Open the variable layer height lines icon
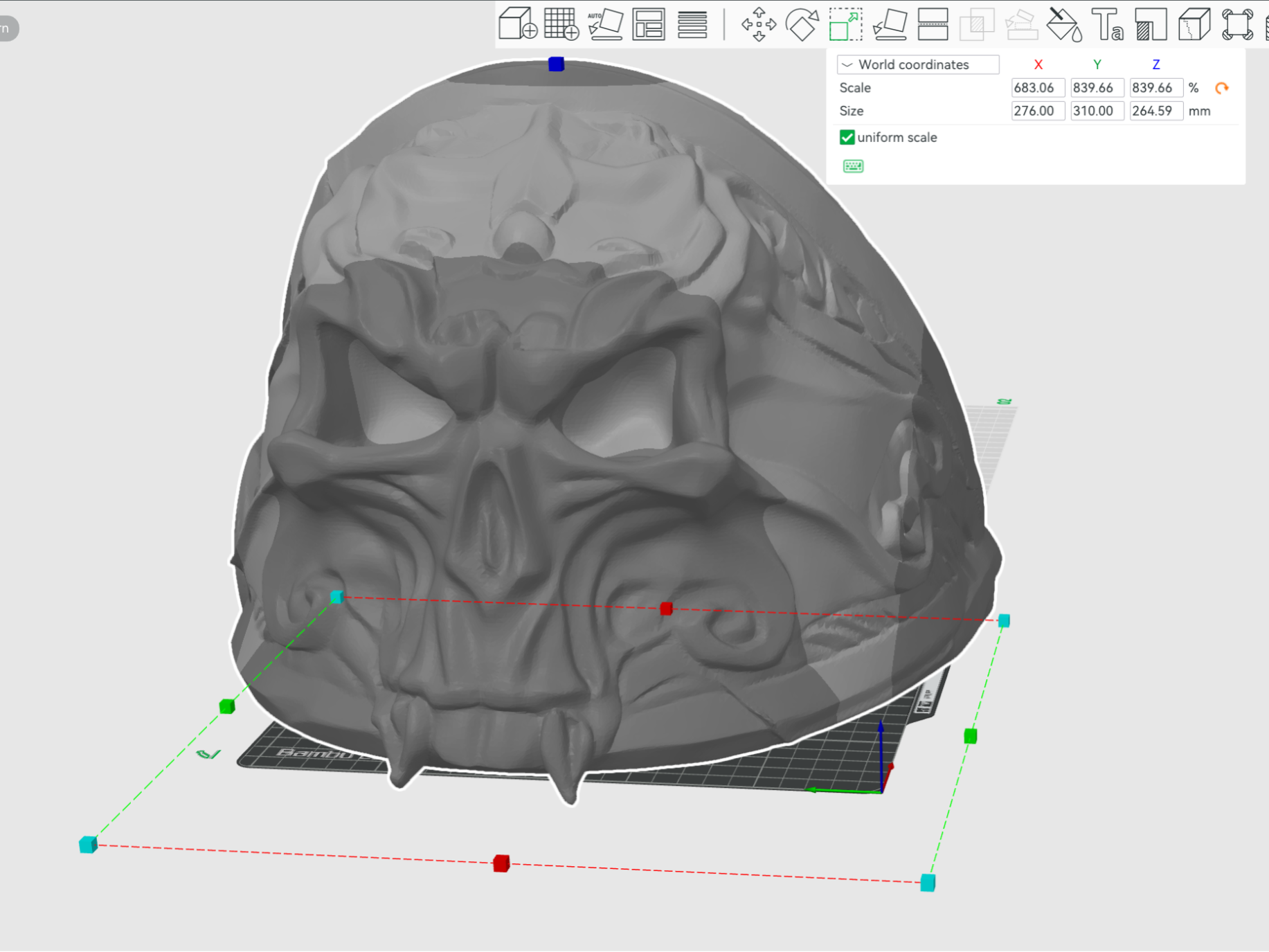 (692, 24)
